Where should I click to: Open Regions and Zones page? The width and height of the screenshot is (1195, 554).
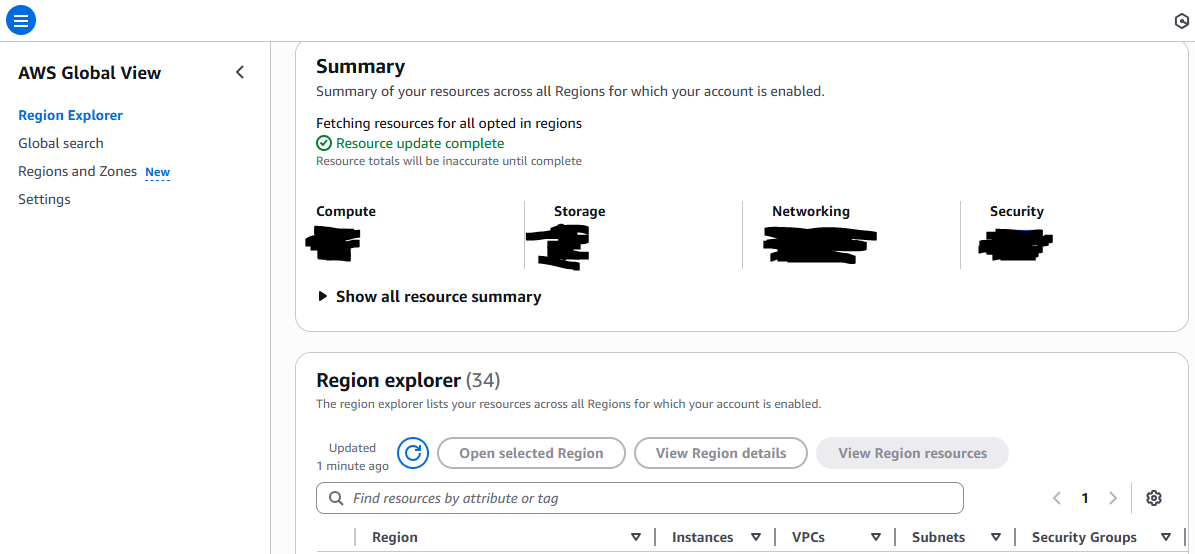(x=78, y=171)
